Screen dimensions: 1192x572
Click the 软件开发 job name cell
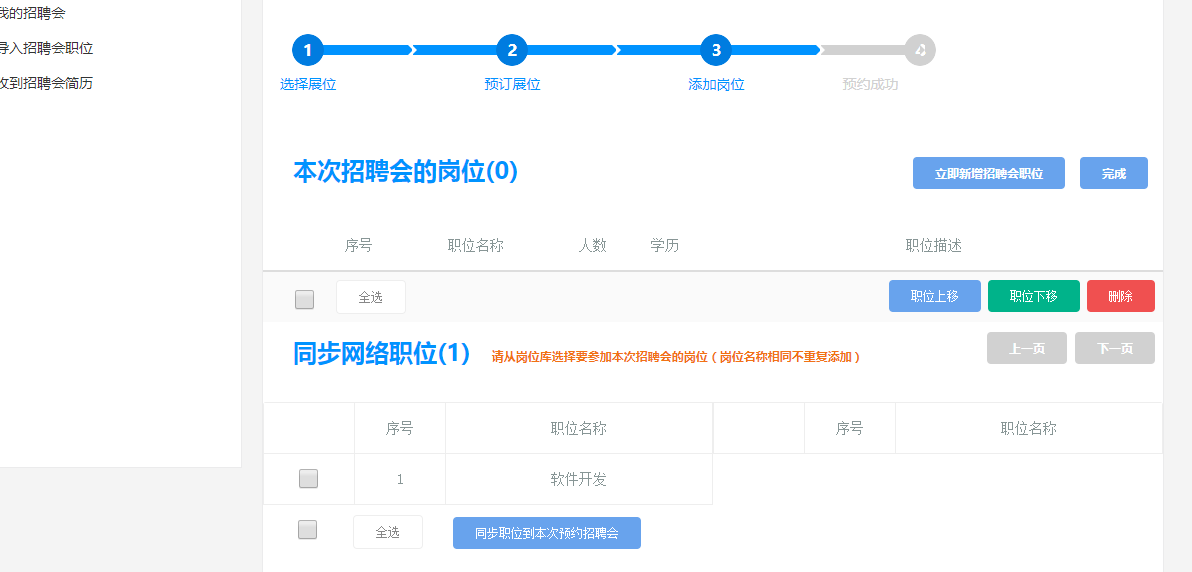579,479
